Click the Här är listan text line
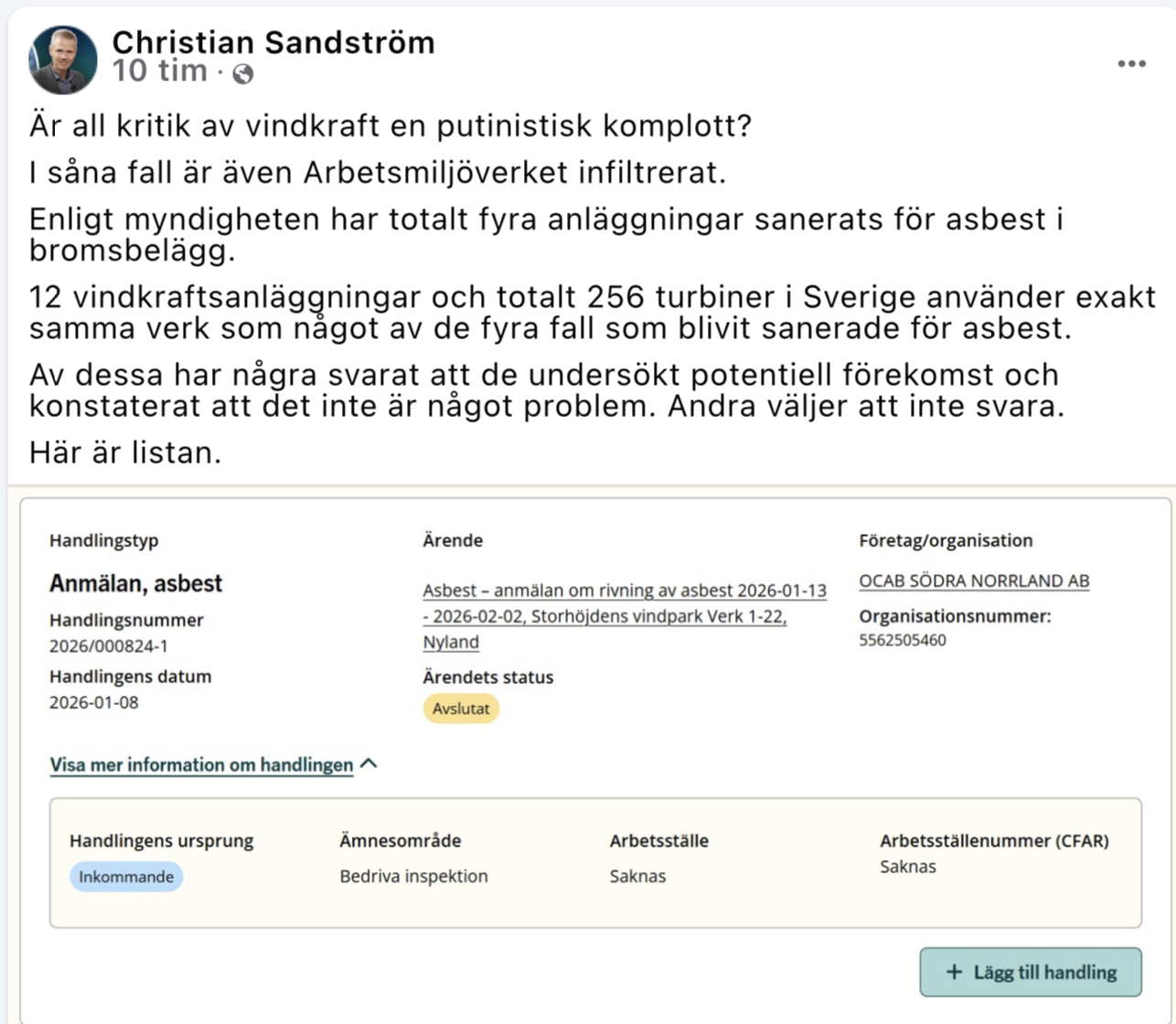 [x=125, y=453]
